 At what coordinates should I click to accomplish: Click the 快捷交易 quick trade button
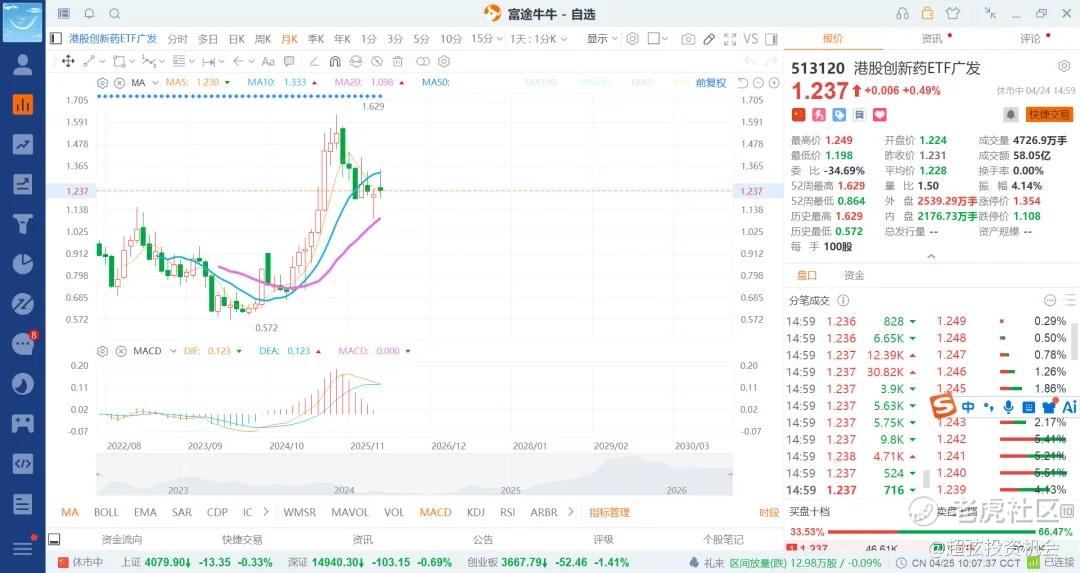pyautogui.click(x=1049, y=115)
